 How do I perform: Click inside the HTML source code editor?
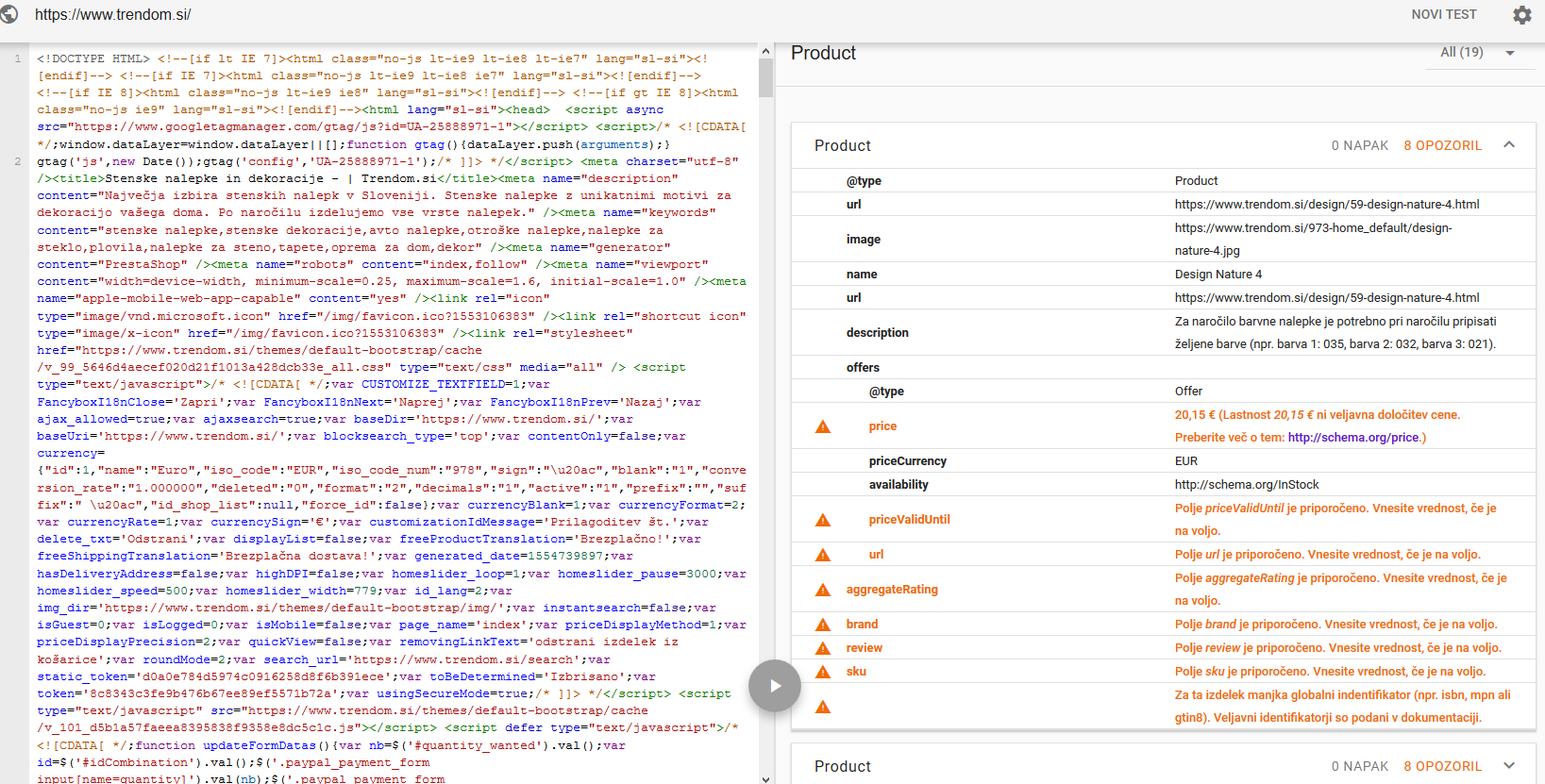pyautogui.click(x=393, y=415)
